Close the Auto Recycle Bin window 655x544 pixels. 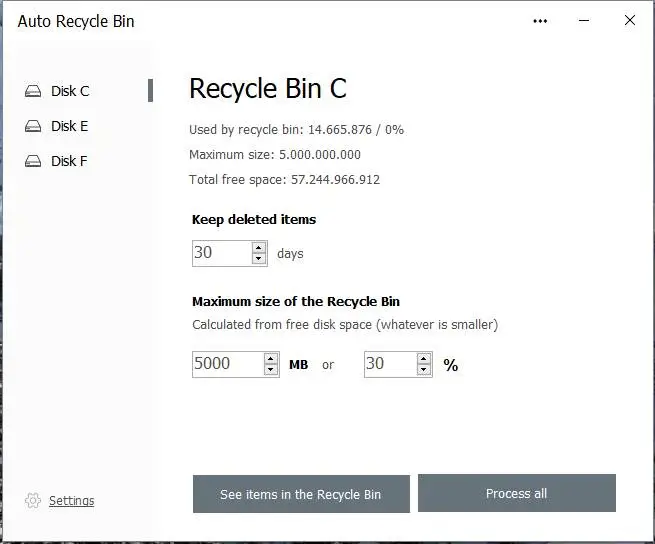coord(630,21)
